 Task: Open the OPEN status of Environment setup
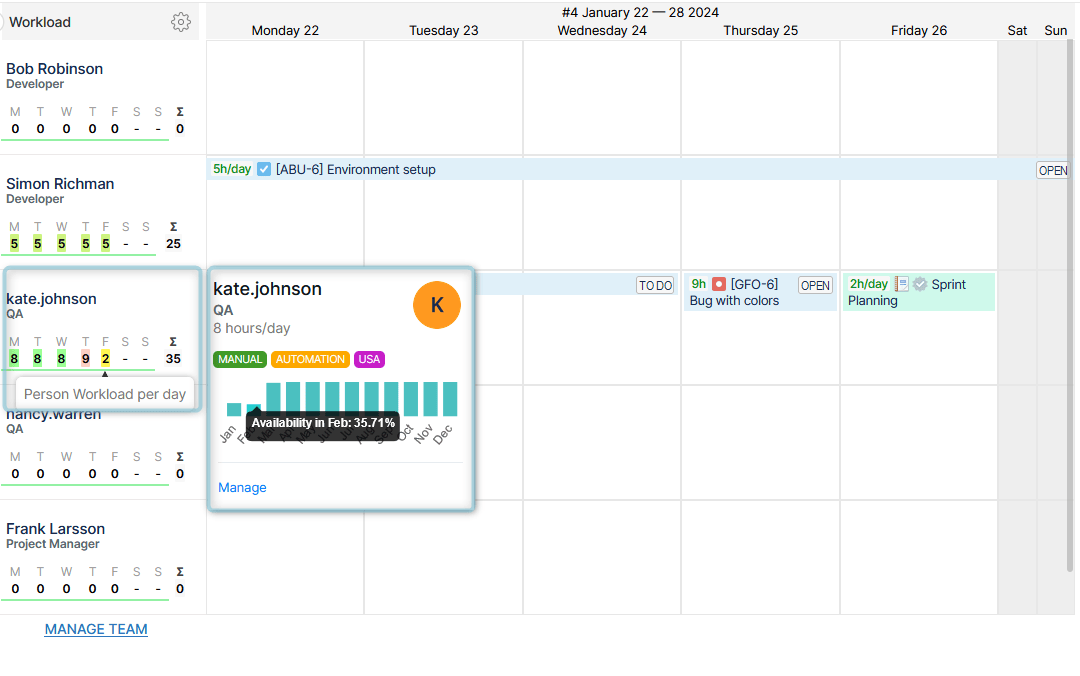[1052, 170]
